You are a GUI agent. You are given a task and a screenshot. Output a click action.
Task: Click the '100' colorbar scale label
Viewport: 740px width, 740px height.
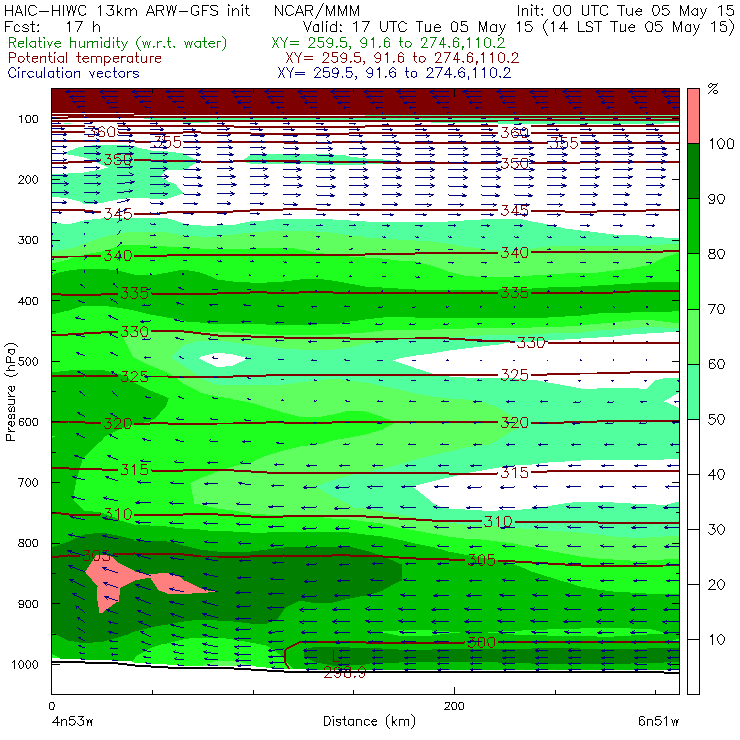click(721, 143)
